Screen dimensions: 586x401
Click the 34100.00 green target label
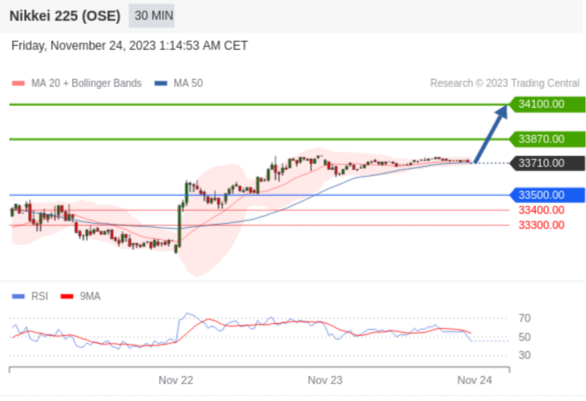pyautogui.click(x=547, y=104)
